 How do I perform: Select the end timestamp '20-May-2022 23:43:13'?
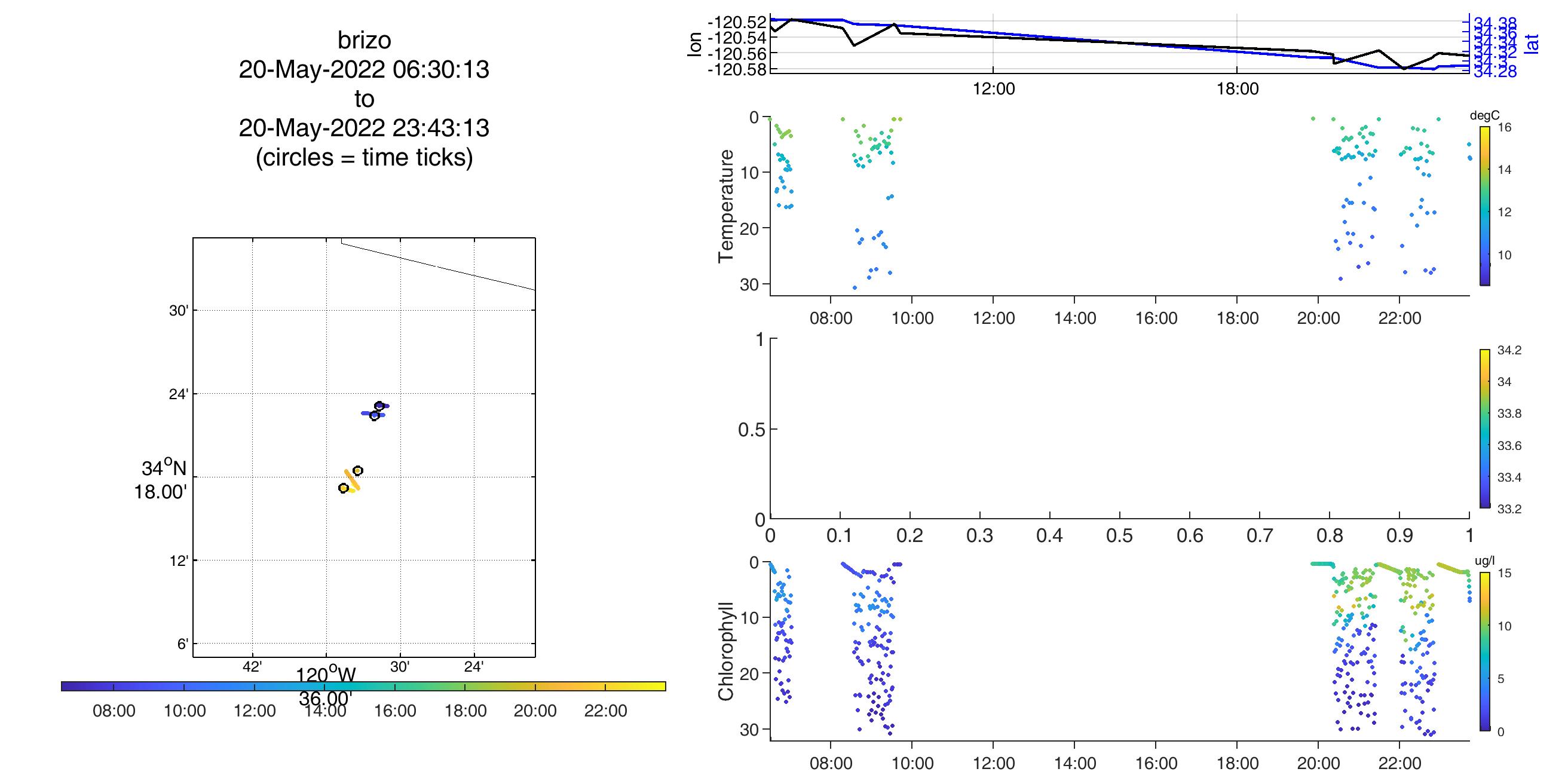pos(364,128)
